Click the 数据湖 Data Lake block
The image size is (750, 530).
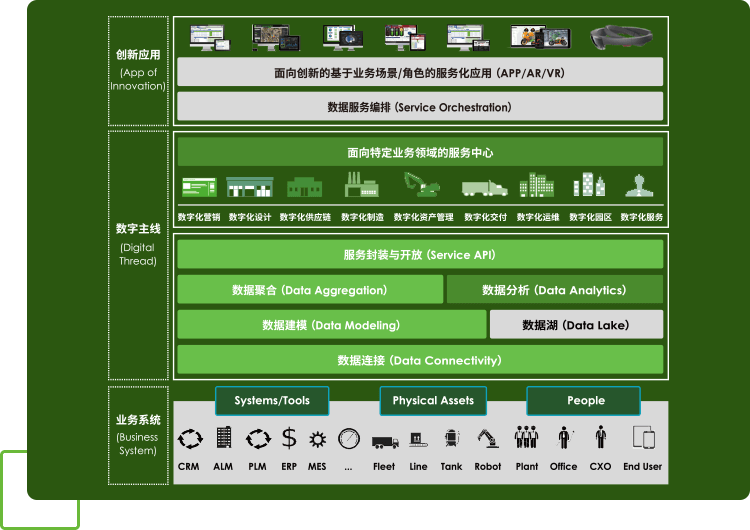coord(576,325)
